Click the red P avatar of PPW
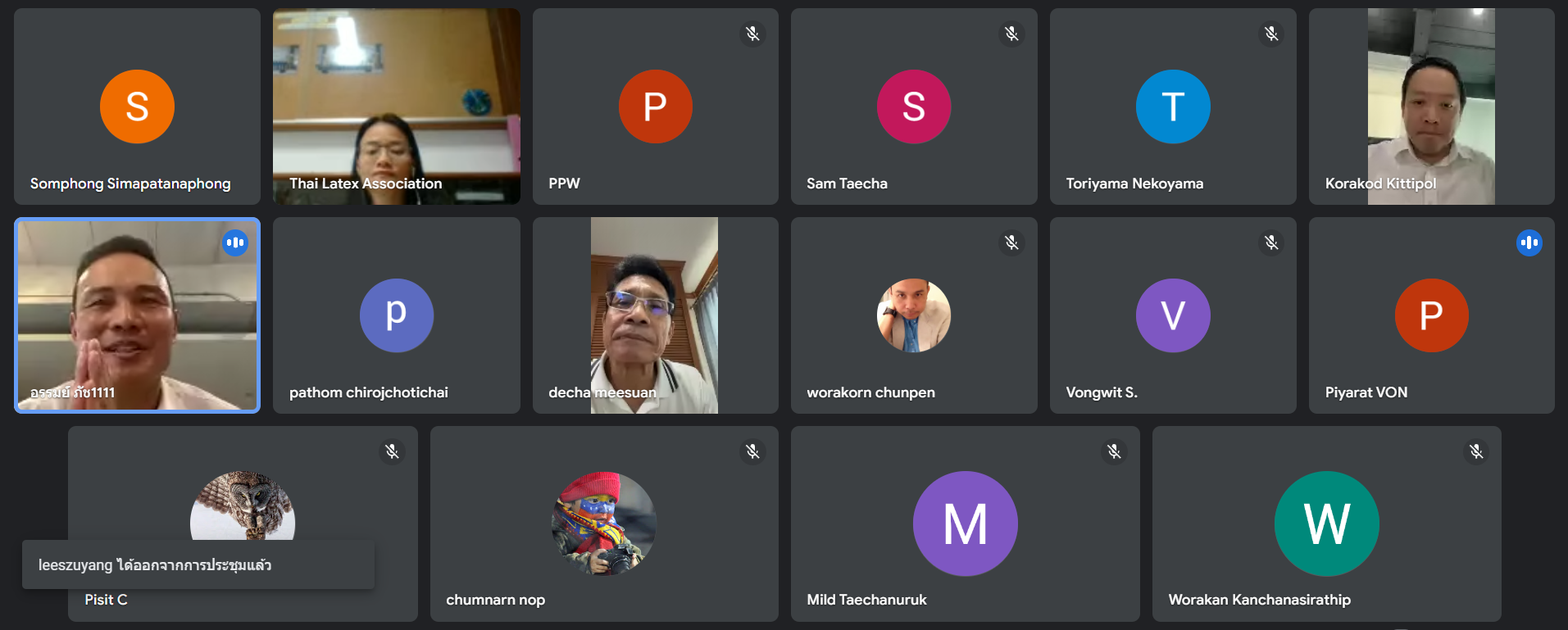 pyautogui.click(x=655, y=107)
